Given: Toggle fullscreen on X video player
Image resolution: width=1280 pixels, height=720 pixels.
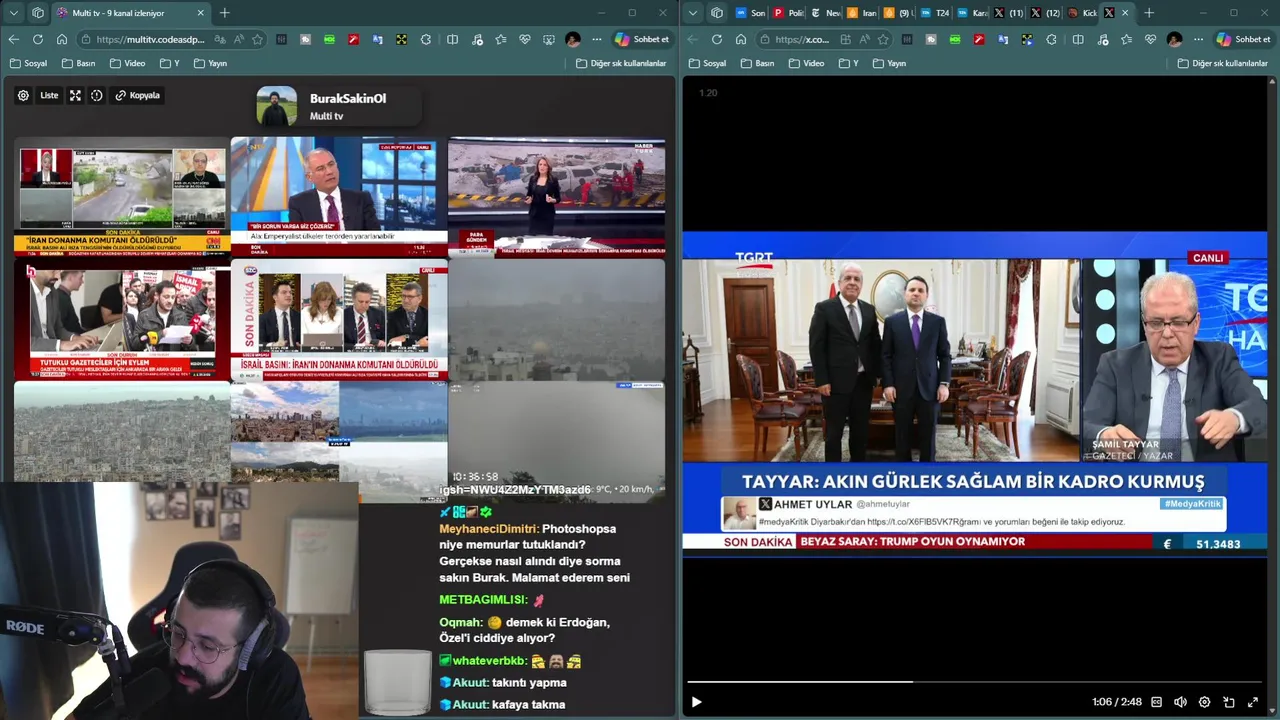Looking at the screenshot, I should 1253,702.
